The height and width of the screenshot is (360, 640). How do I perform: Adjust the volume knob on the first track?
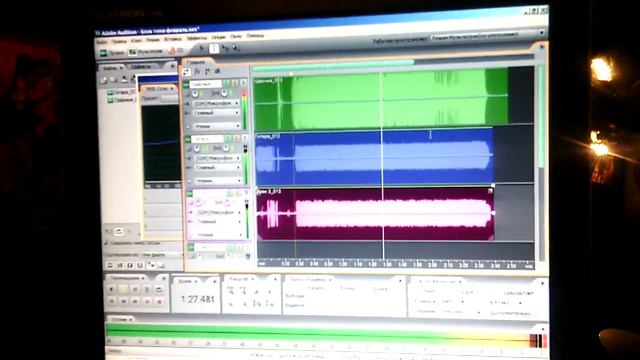(x=196, y=94)
